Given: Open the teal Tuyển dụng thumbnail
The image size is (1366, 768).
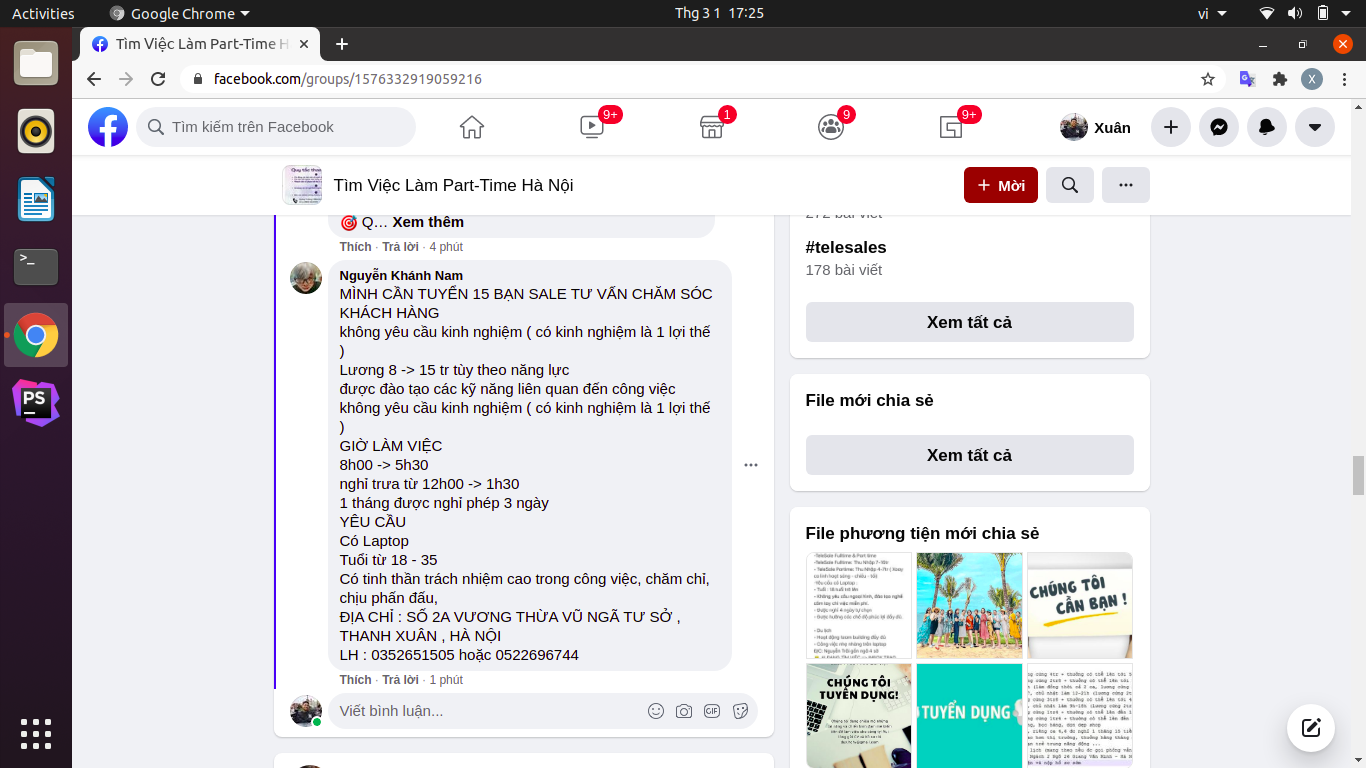Looking at the screenshot, I should (x=969, y=716).
